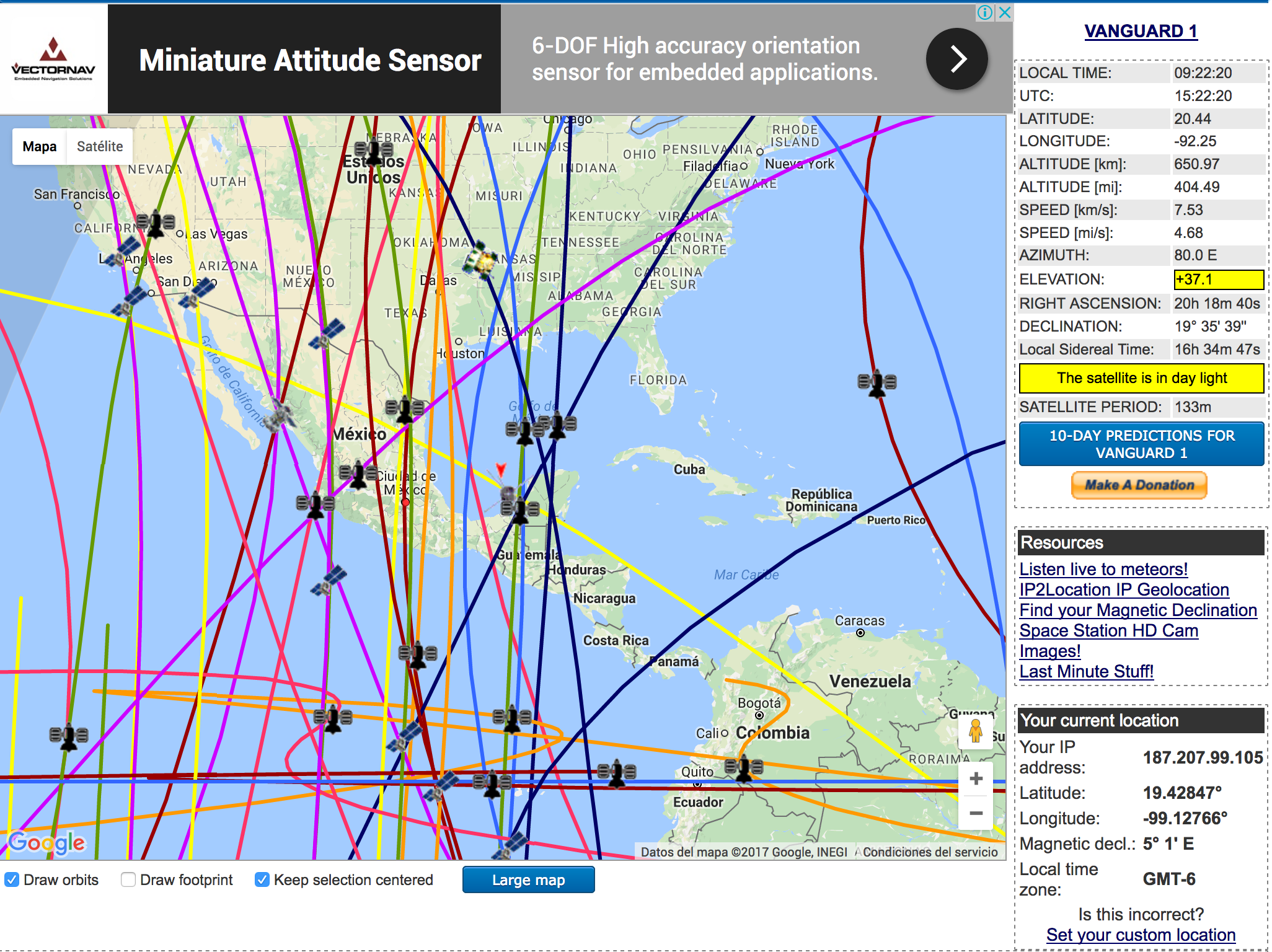Viewport: 1272px width, 952px height.
Task: Open Space Station HD Cam link
Action: pos(1108,630)
